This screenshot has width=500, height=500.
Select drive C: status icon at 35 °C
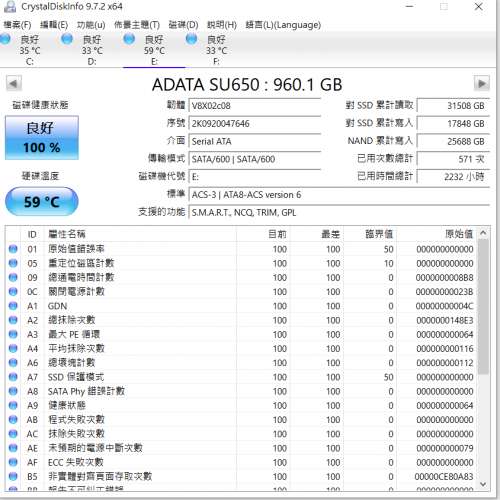click(x=5, y=39)
